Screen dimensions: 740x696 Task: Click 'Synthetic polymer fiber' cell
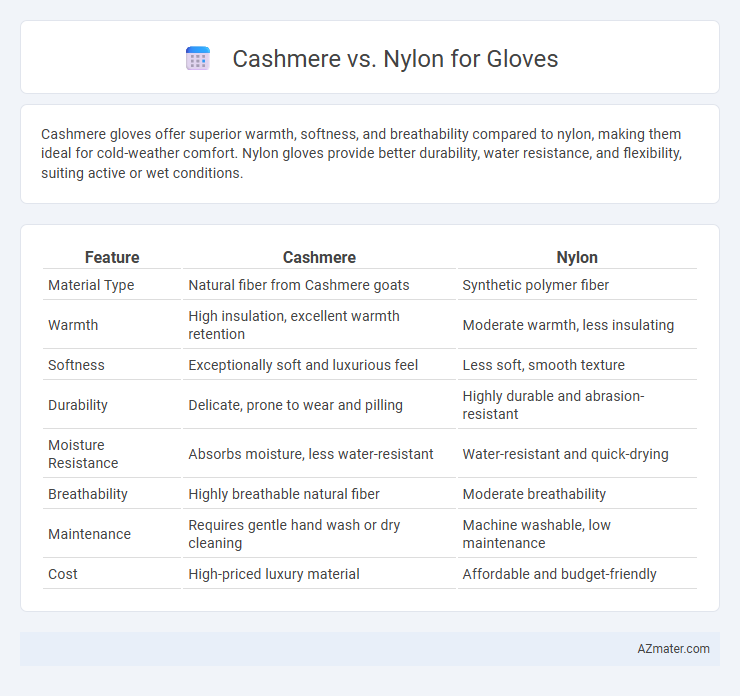coord(536,285)
